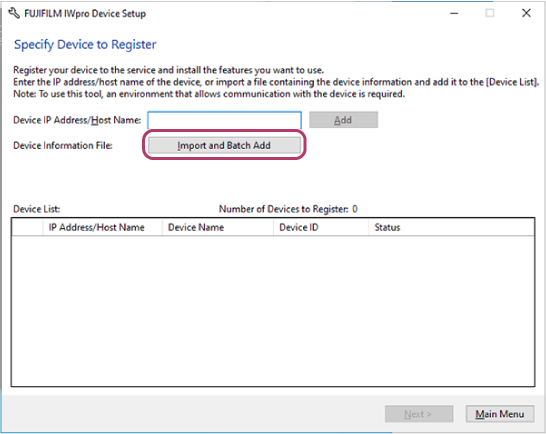Minimize the Device Setup window
Screen dimensions: 546x434
[454, 14]
